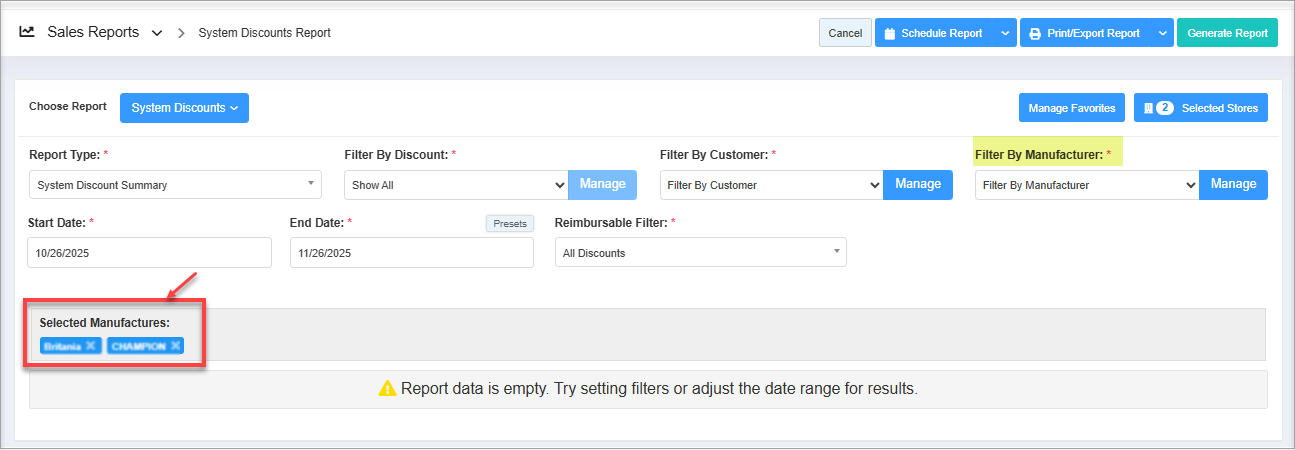Open the Filter By Customer dropdown
Viewport: 1295px width, 450px height.
pyautogui.click(x=771, y=185)
